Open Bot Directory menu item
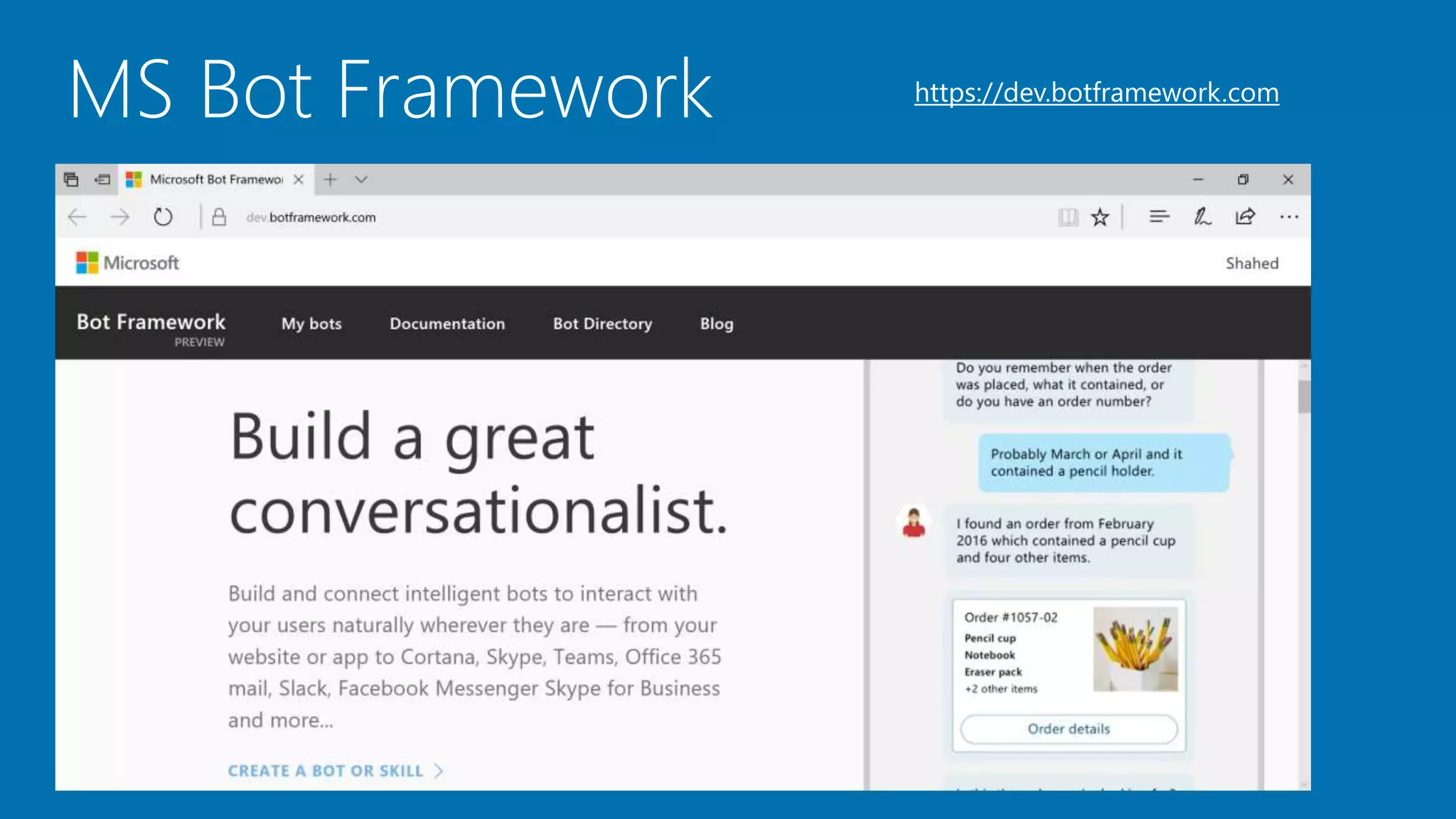 click(x=602, y=323)
